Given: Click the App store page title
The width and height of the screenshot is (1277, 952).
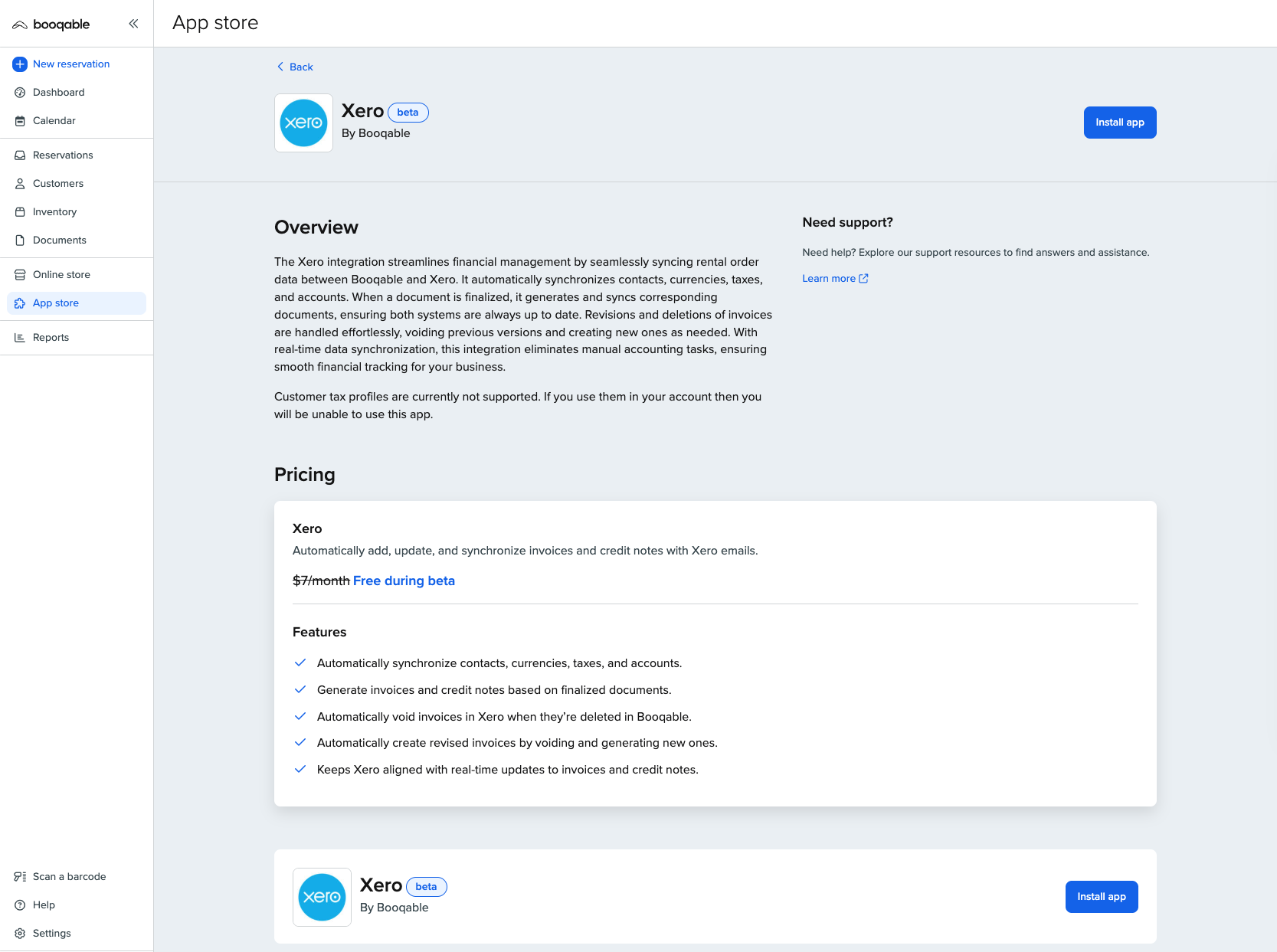Looking at the screenshot, I should 215,24.
